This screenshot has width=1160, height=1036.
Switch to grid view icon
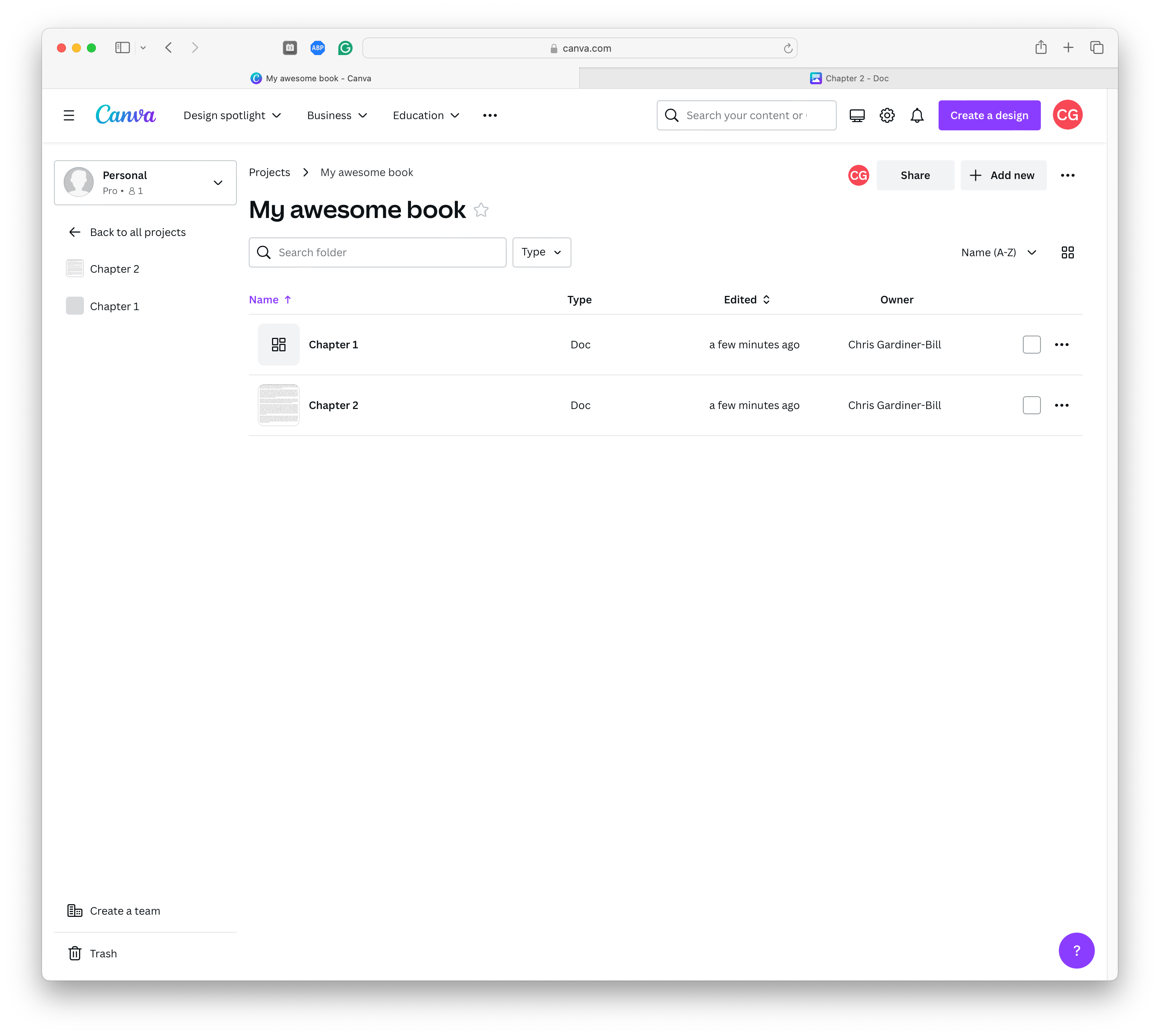coord(1067,252)
